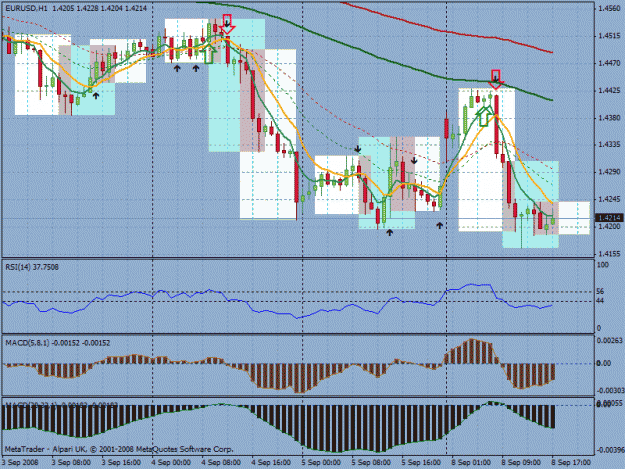This screenshot has height=469, width=625.
Task: Click the 3 Sep 16:00 time axis label
Action: click(121, 462)
